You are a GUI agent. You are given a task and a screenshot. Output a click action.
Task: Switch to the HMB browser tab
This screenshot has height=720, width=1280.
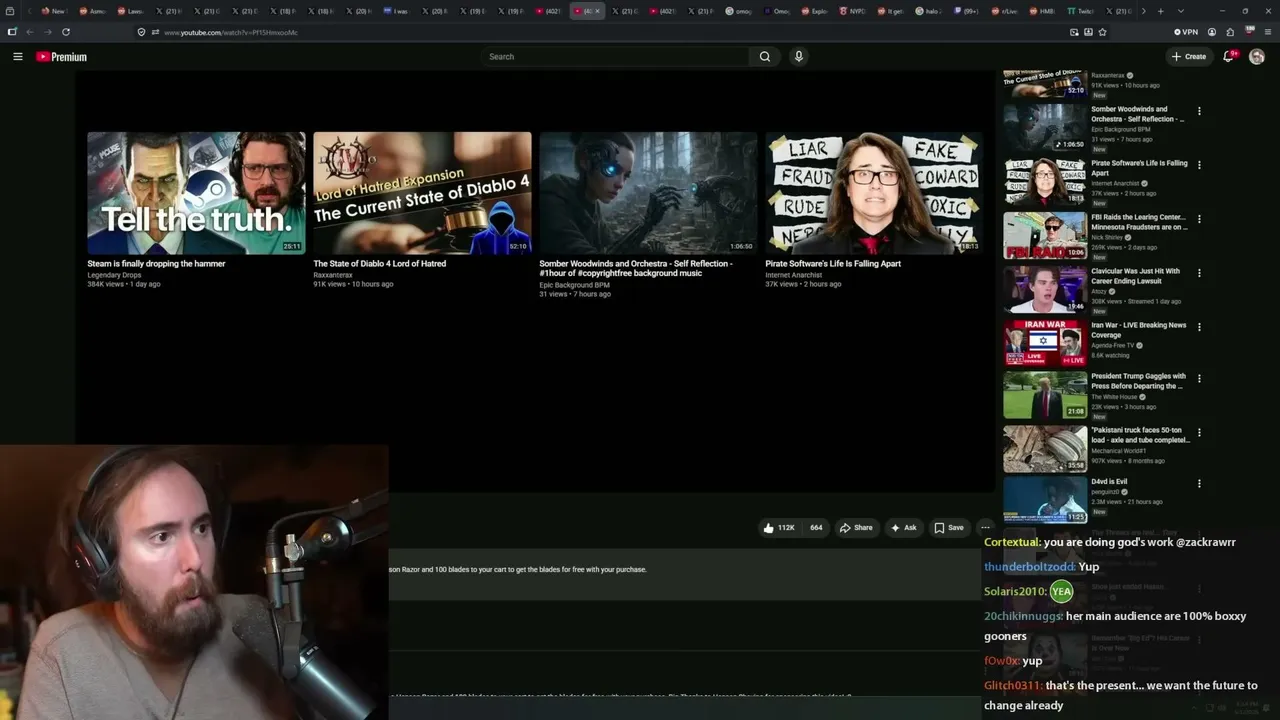(1044, 11)
